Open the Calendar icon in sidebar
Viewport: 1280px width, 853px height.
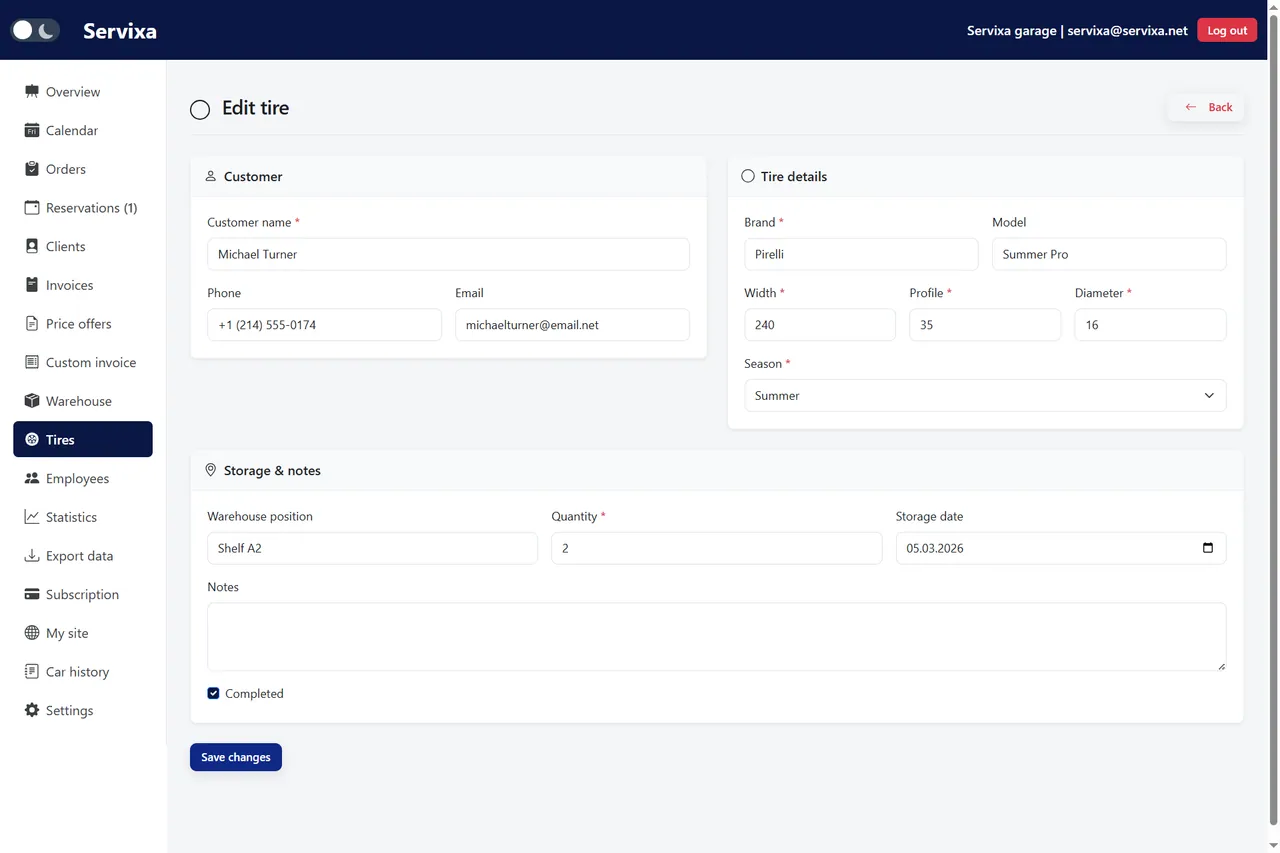point(32,130)
